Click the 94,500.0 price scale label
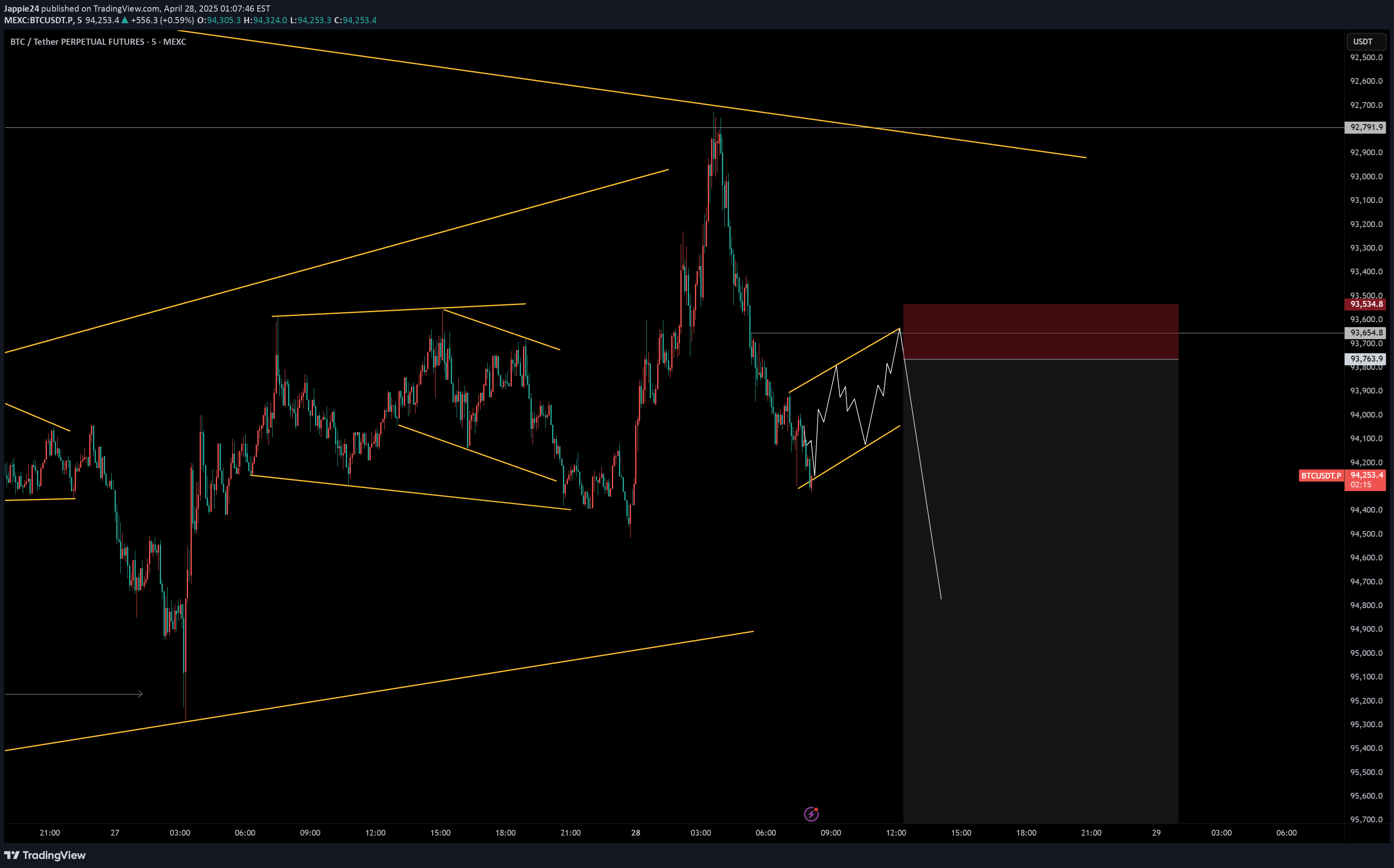The height and width of the screenshot is (868, 1394). 1366,534
